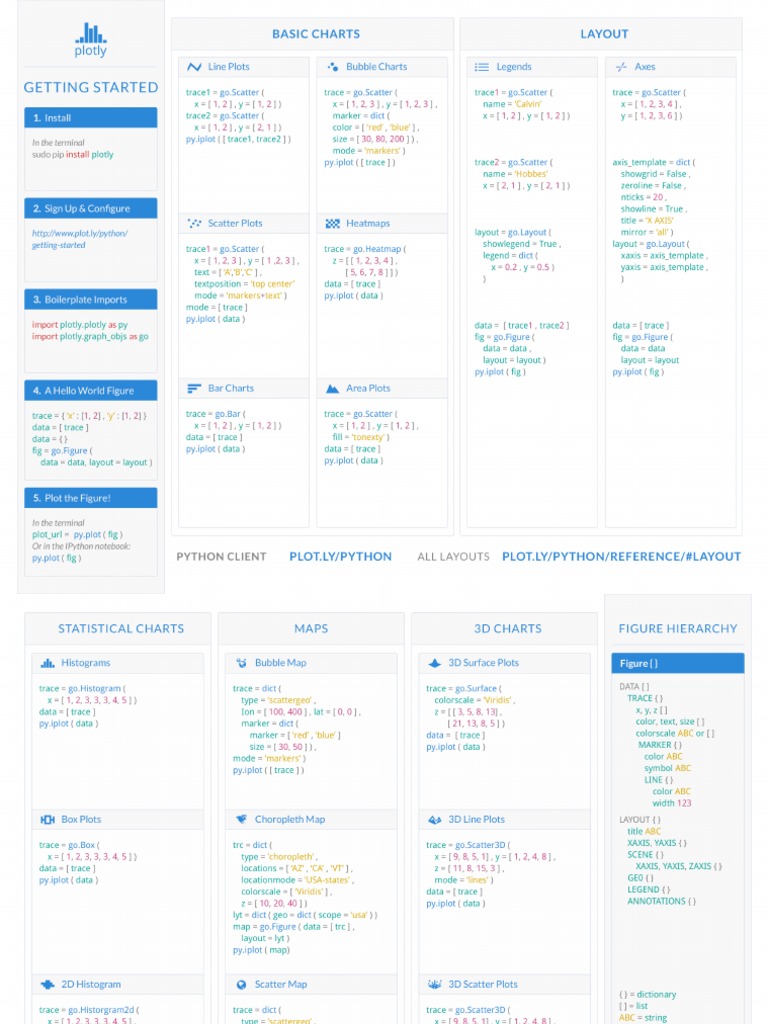Select the Bubble Charts icon
This screenshot has height=1024, width=768.
332,67
